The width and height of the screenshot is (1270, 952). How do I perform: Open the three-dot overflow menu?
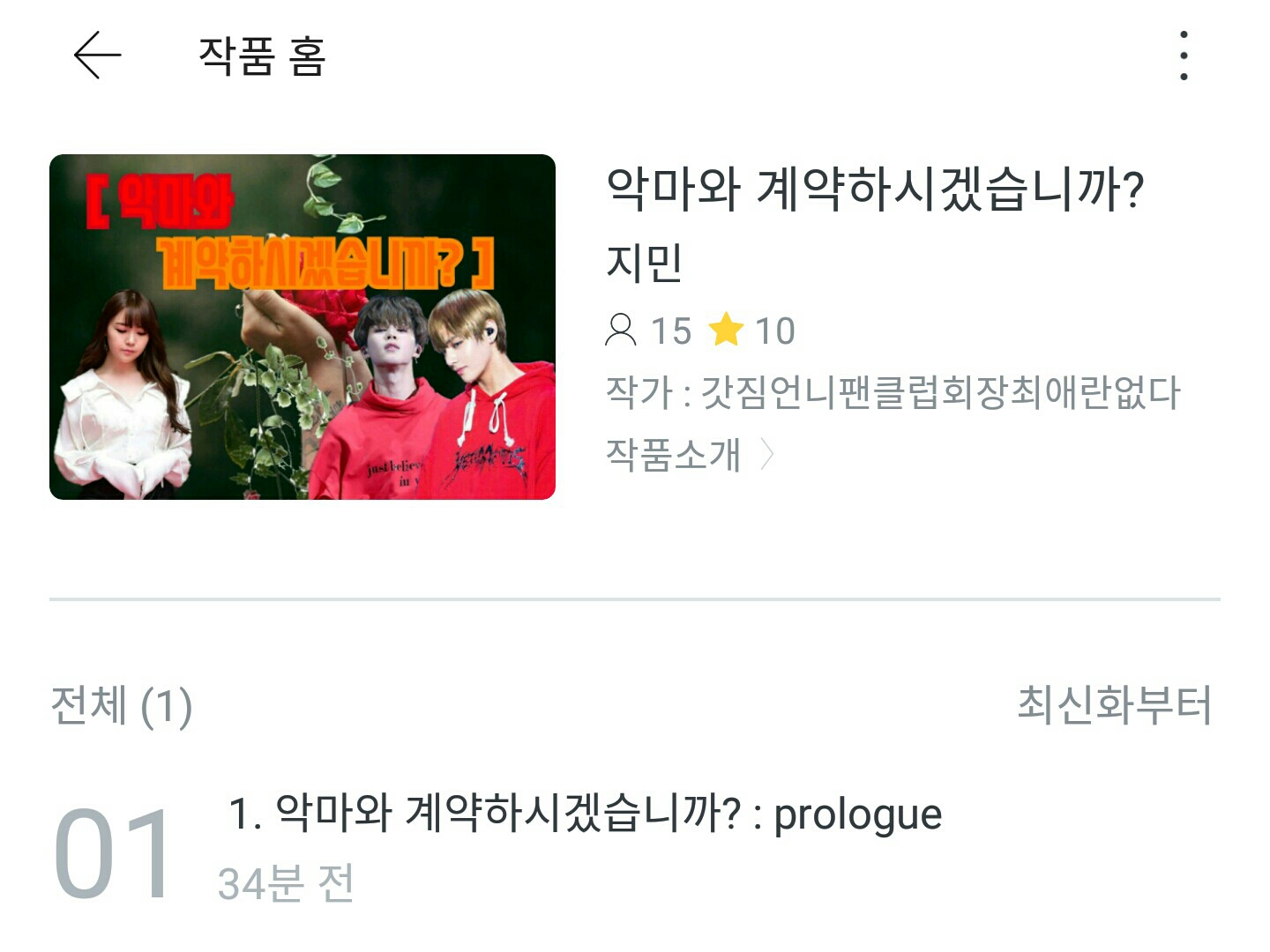pos(1184,56)
